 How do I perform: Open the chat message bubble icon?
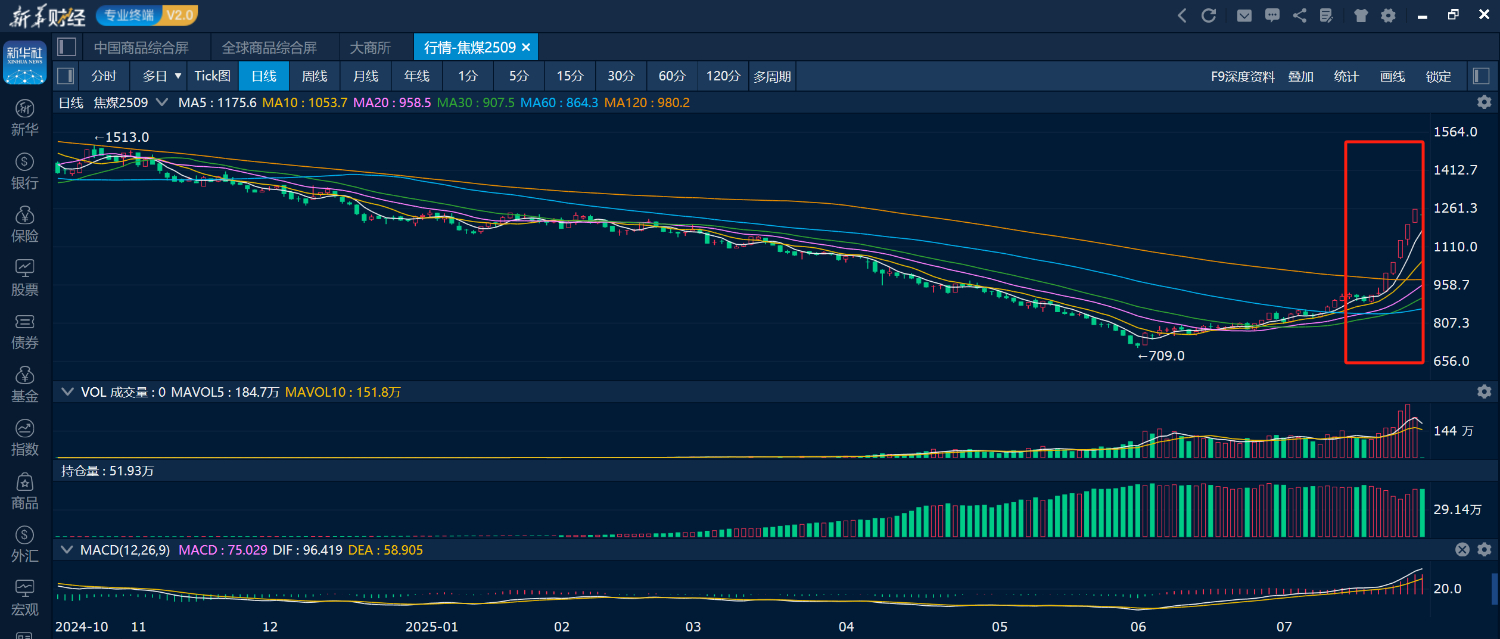[1272, 15]
